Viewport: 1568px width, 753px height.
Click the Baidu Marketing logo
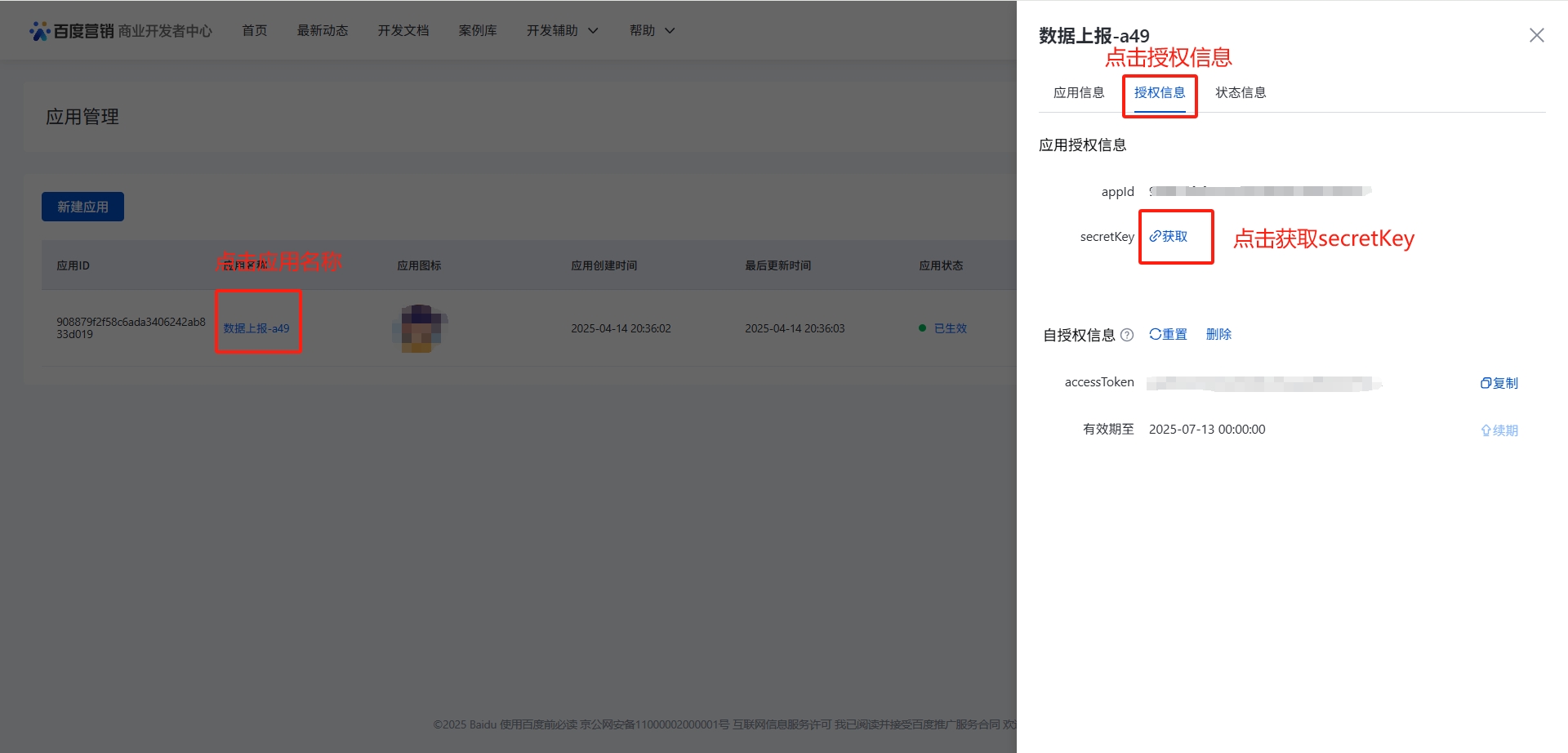point(72,31)
